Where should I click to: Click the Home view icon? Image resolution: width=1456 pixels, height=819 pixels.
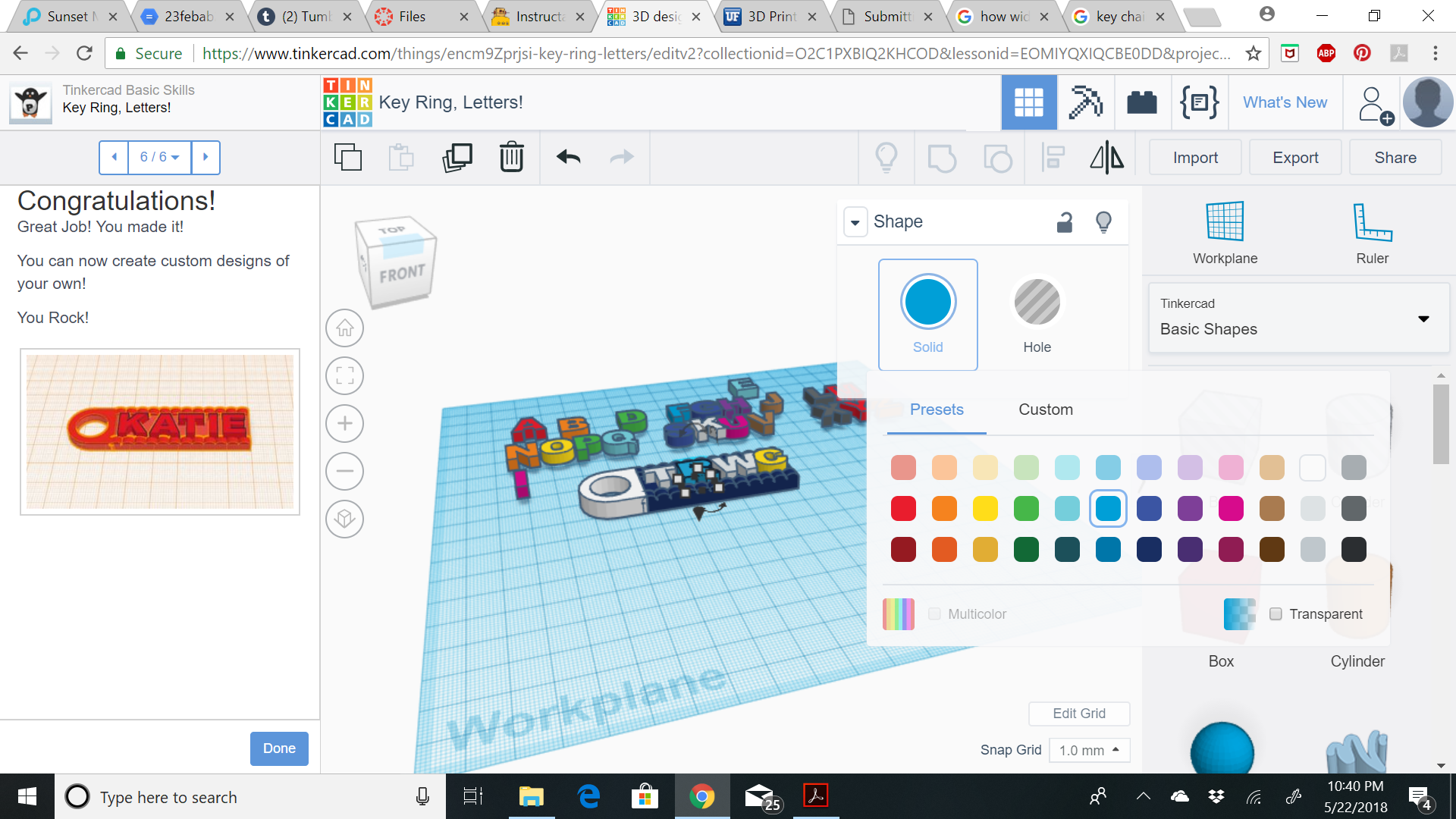(x=345, y=328)
